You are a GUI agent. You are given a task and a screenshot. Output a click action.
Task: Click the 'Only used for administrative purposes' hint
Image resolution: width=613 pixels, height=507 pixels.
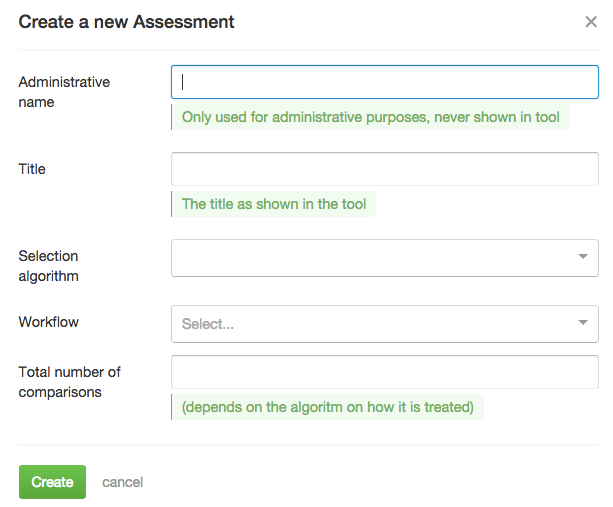point(371,117)
